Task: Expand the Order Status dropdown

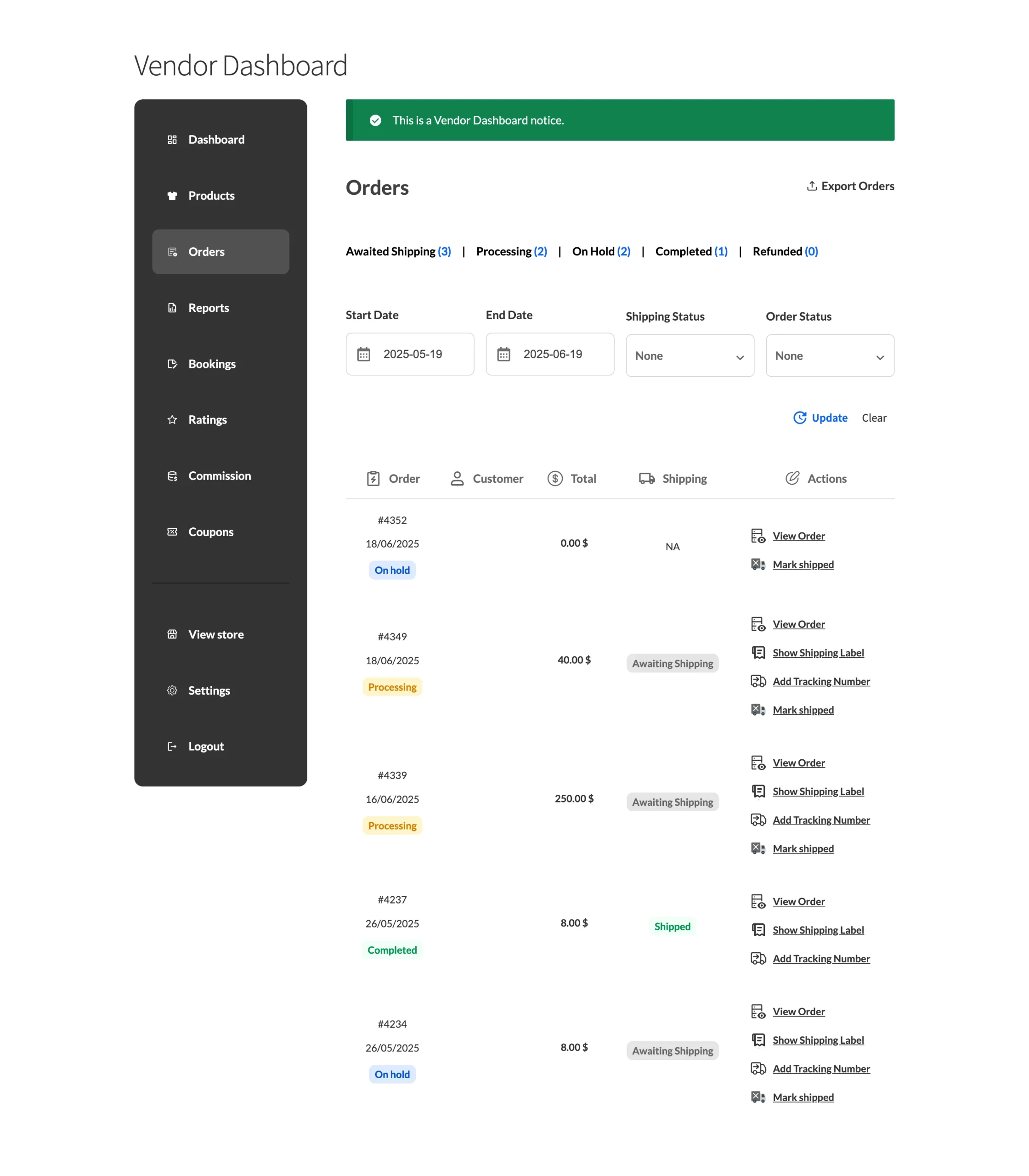Action: [x=830, y=356]
